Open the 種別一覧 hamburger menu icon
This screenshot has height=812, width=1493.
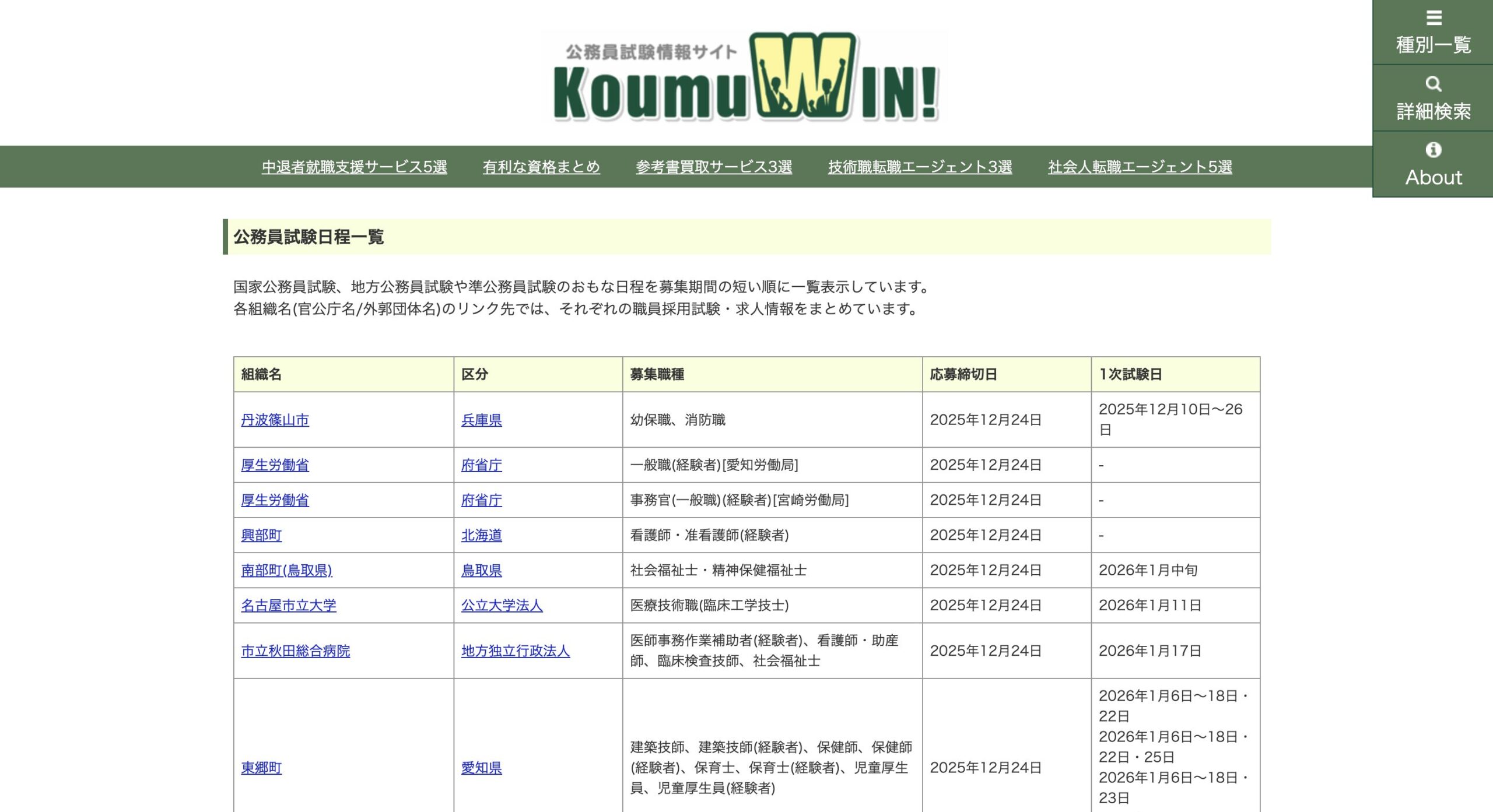[x=1434, y=19]
